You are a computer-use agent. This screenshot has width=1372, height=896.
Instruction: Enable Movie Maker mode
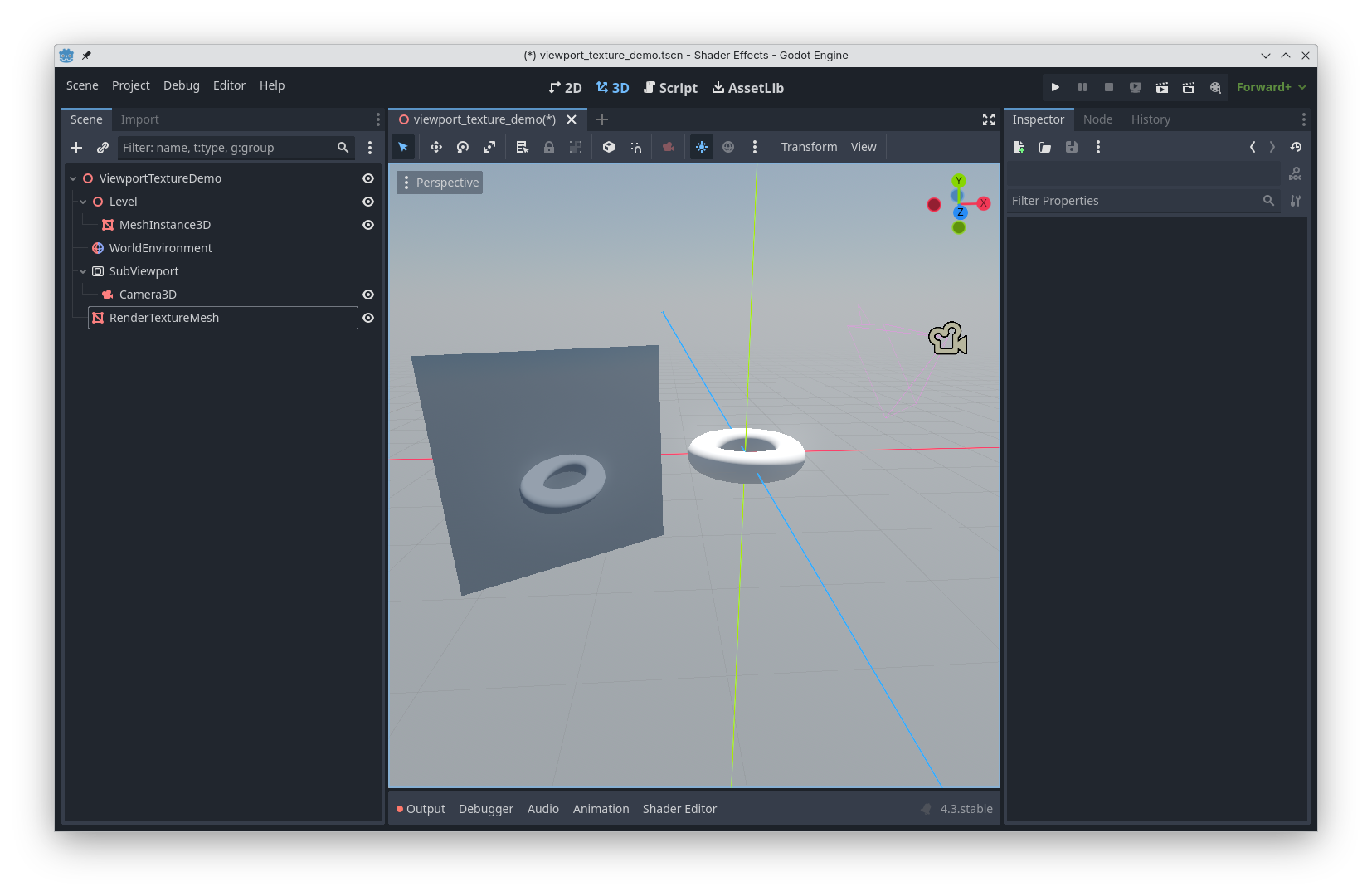[x=1215, y=87]
